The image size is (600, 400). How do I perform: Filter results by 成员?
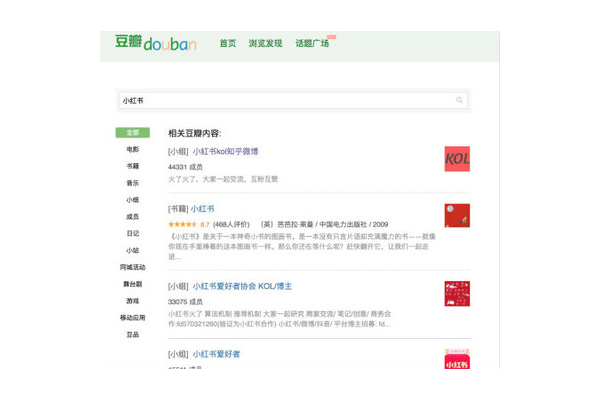132,217
